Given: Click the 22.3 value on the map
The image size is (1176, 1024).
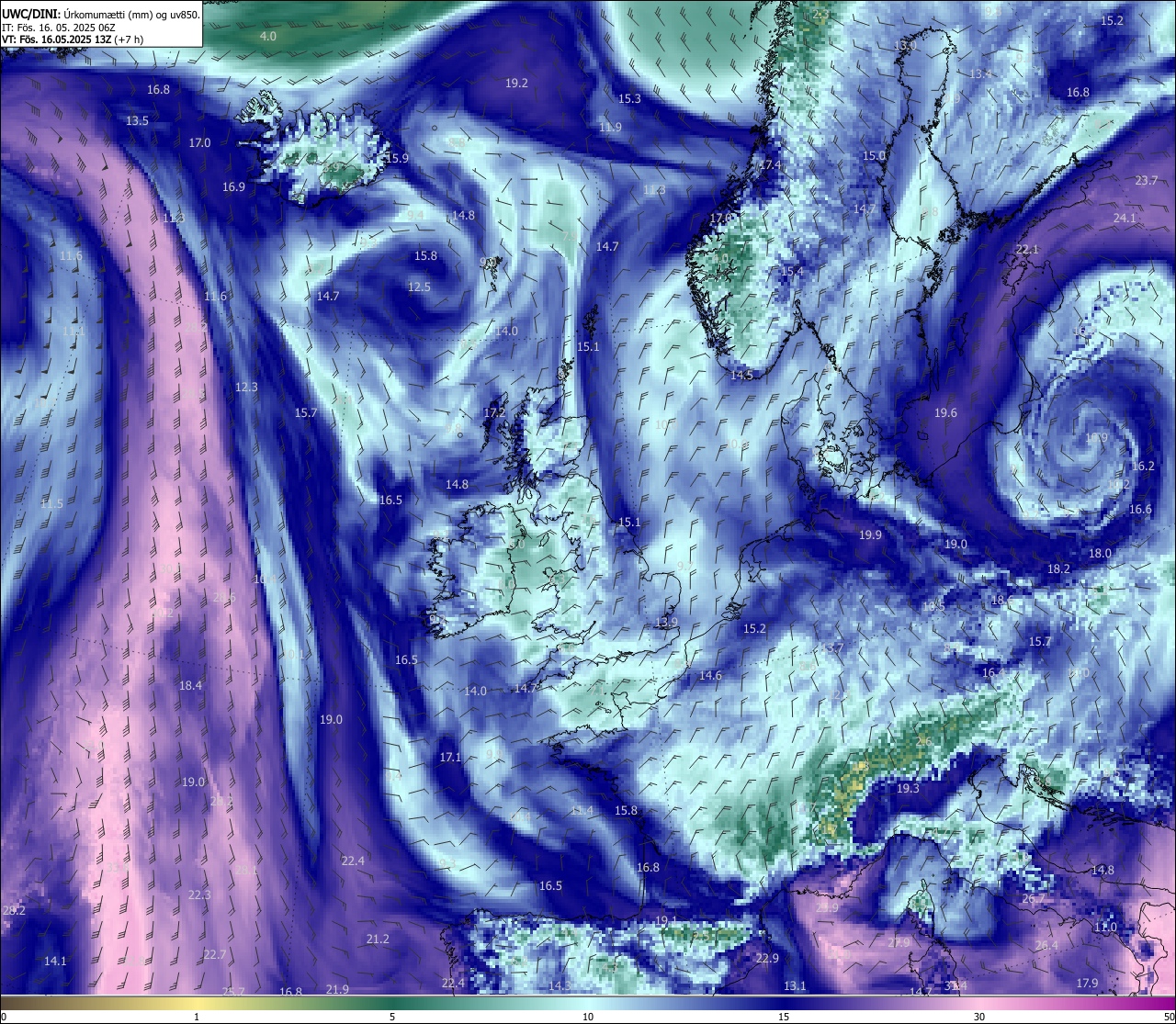Looking at the screenshot, I should click(199, 895).
